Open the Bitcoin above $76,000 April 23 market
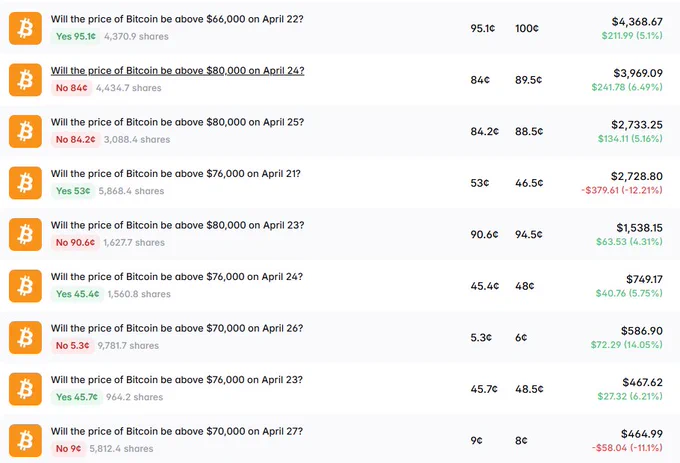The image size is (680, 463). [x=177, y=380]
